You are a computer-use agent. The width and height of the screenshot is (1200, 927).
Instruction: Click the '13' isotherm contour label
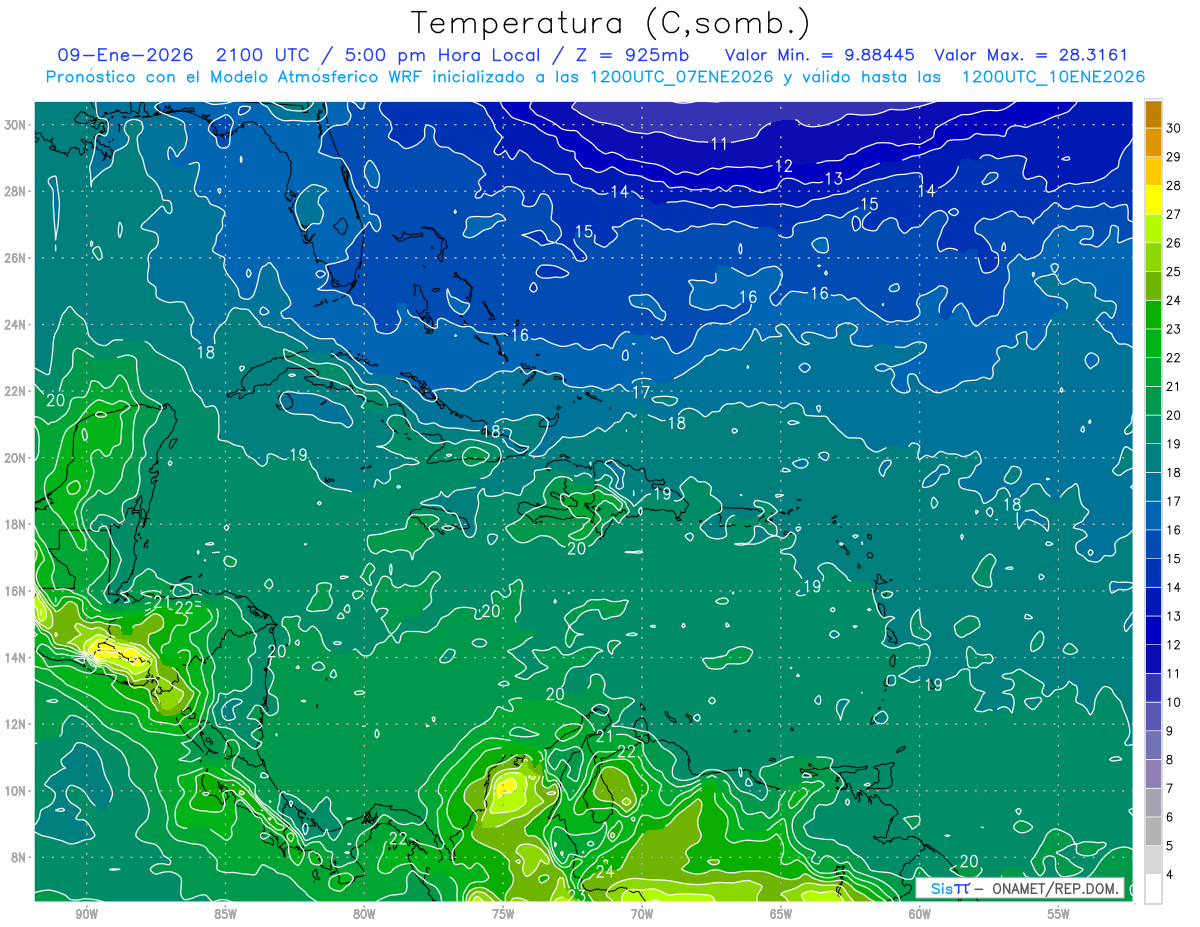point(834,179)
